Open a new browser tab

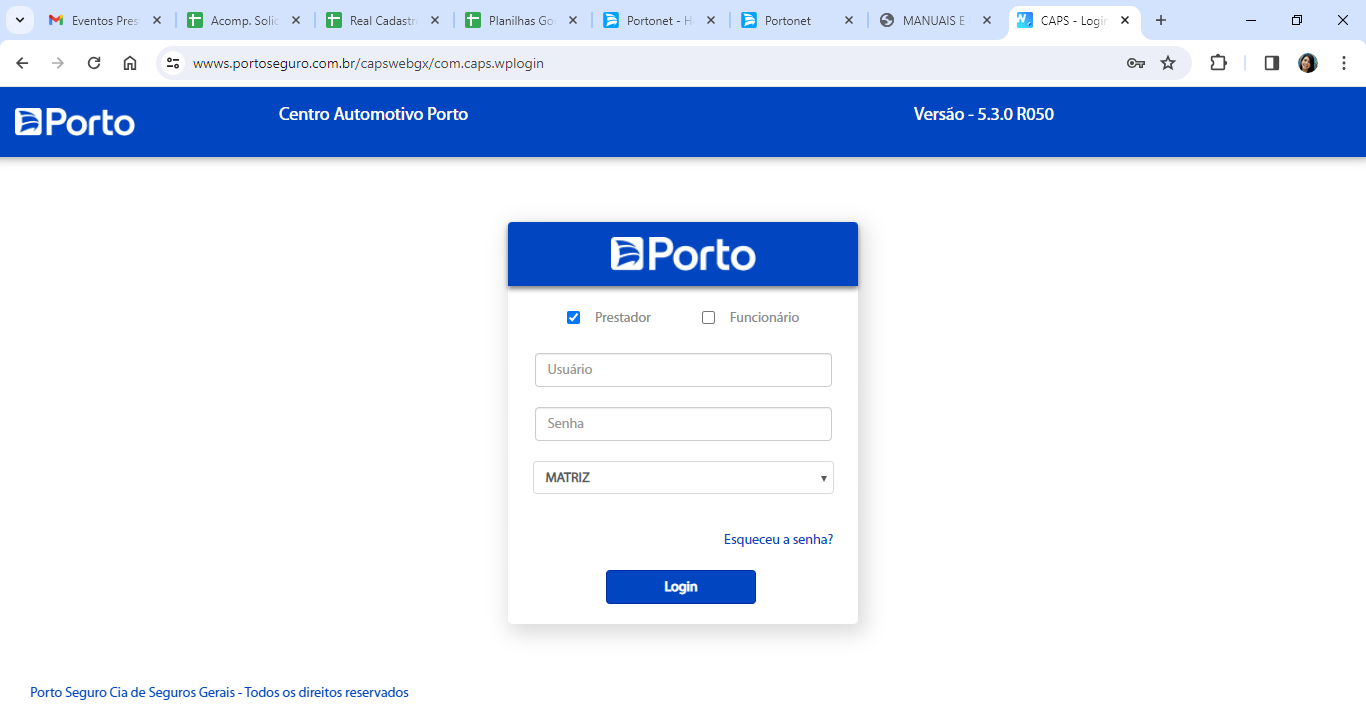tap(1161, 20)
